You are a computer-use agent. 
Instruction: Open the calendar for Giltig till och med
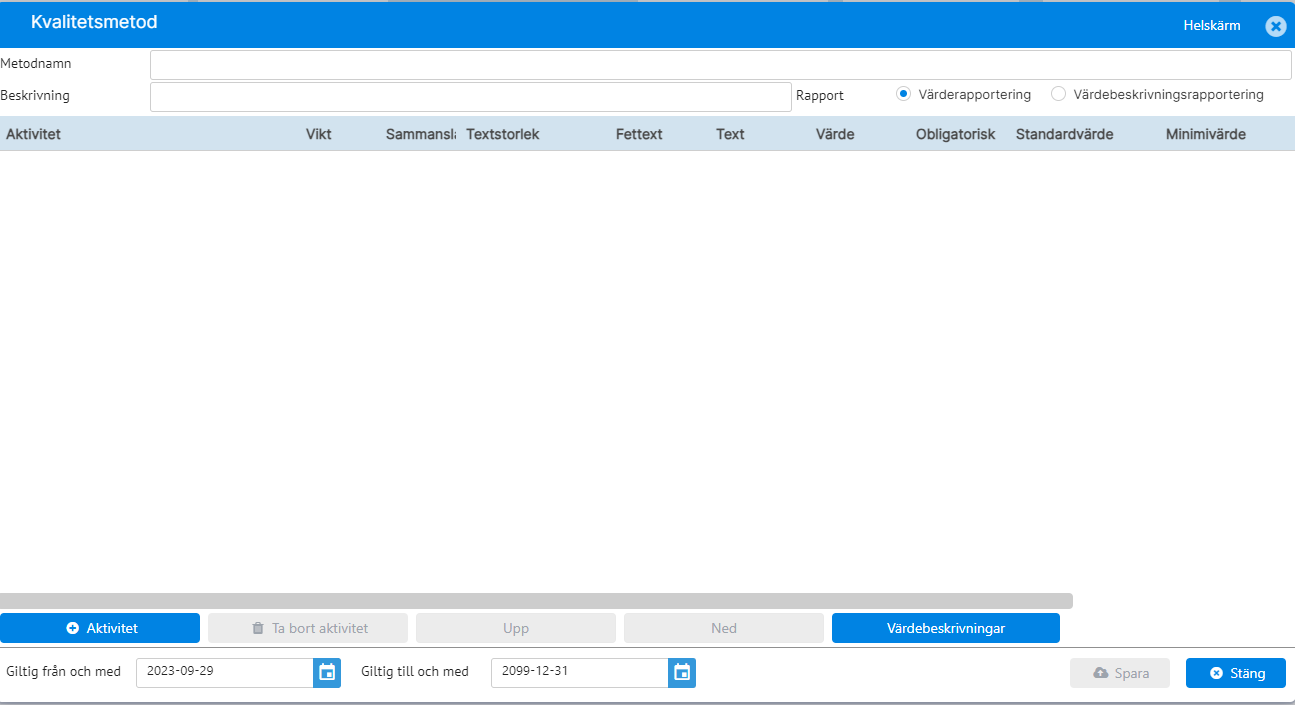pyautogui.click(x=682, y=673)
